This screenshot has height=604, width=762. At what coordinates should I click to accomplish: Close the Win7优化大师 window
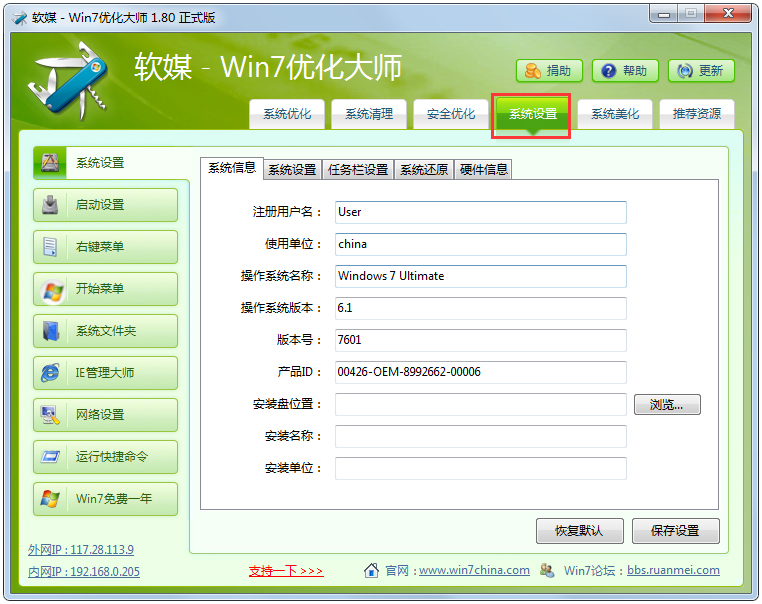(728, 14)
